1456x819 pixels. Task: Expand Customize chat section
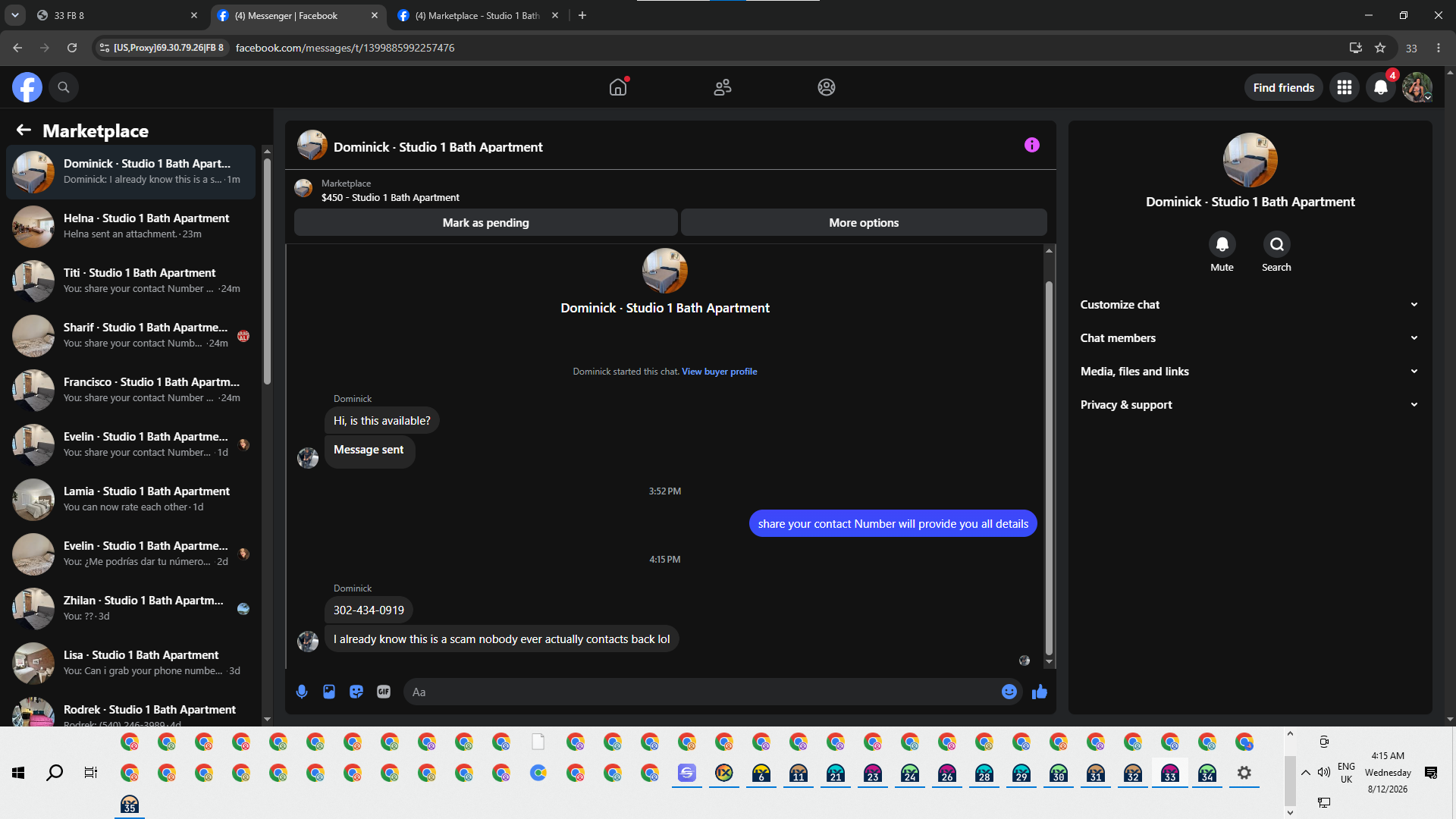point(1250,305)
